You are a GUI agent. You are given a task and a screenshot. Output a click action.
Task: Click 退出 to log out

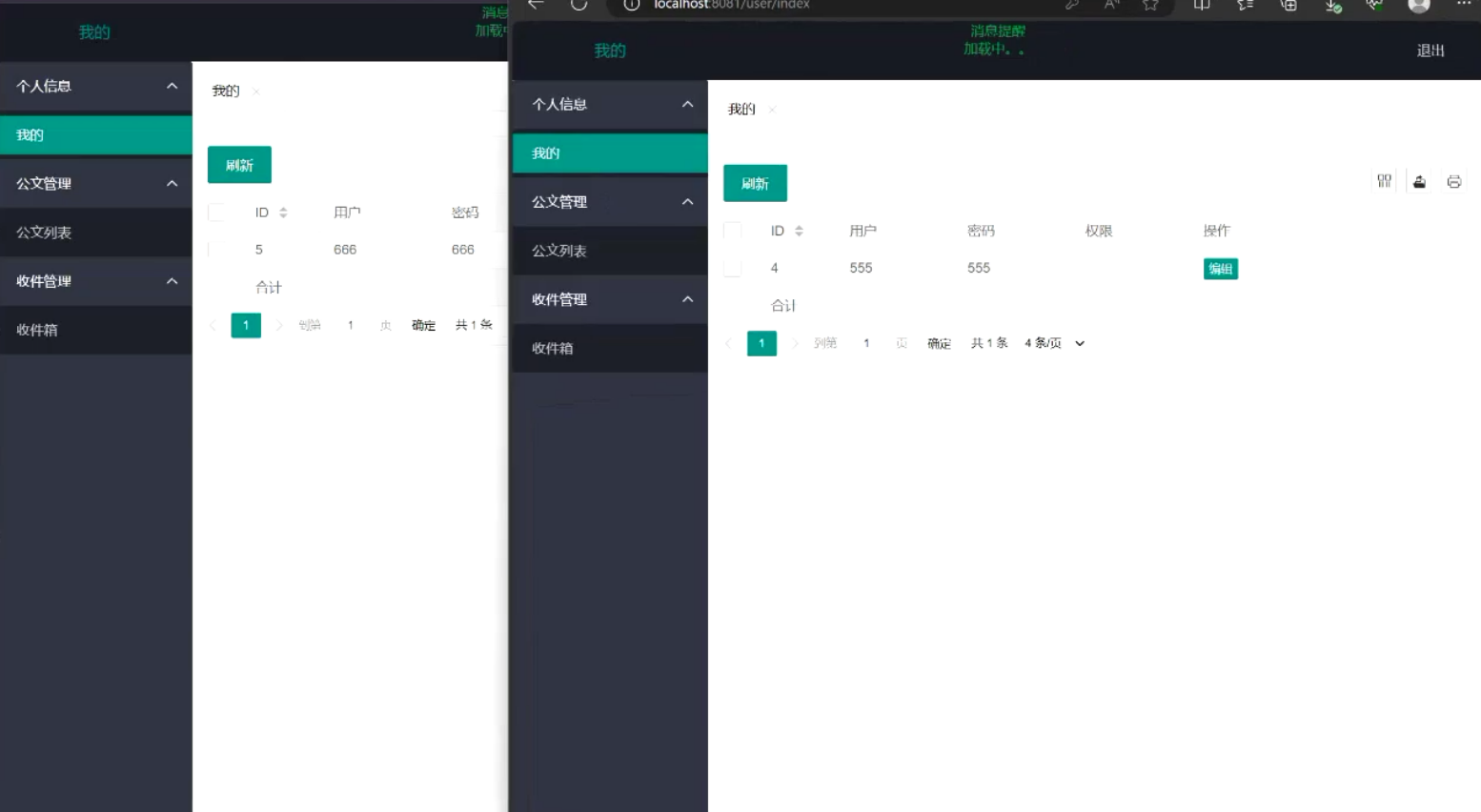(1430, 51)
